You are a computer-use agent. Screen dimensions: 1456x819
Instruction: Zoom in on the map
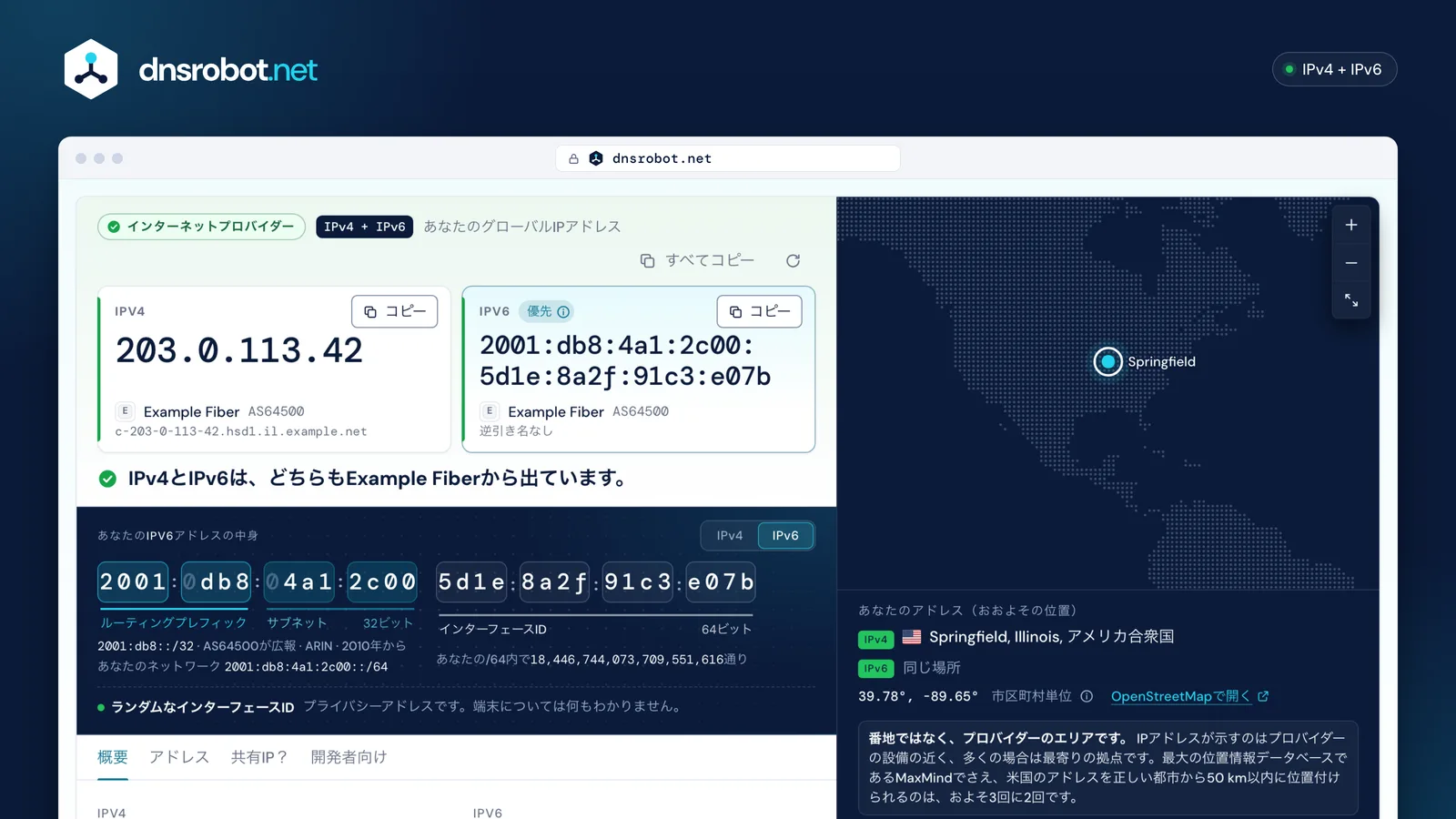1351,225
